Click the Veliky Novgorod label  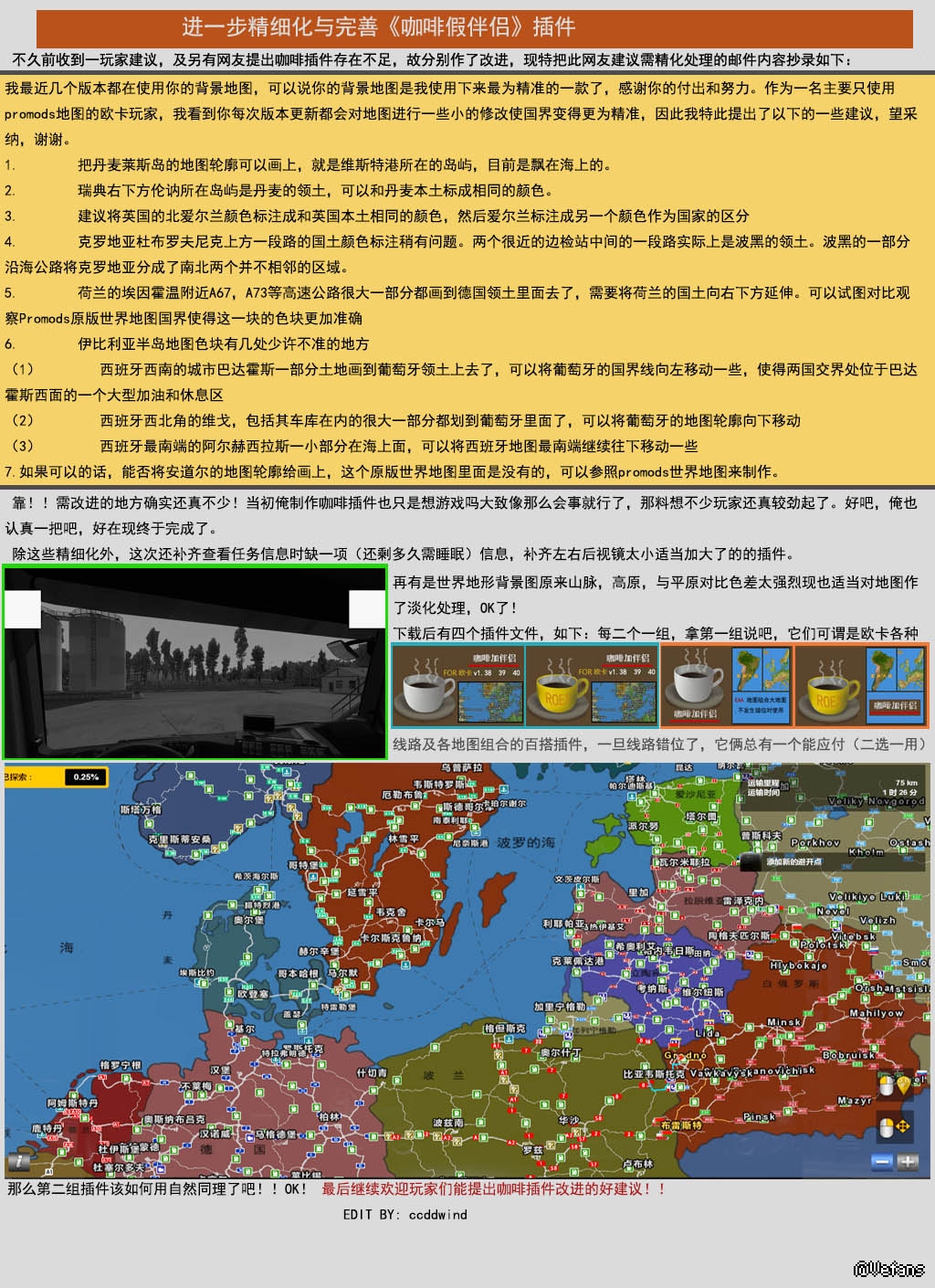tap(876, 801)
